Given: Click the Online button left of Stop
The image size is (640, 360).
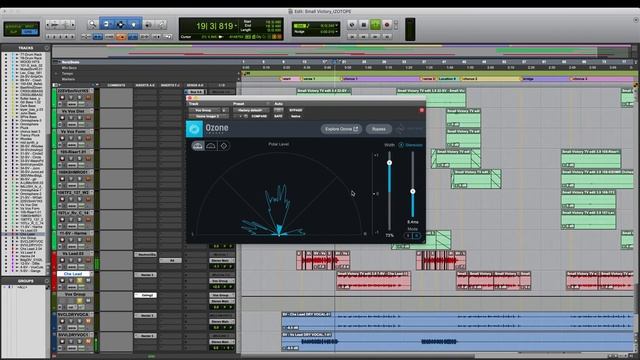Looking at the screenshot, I should click(352, 25).
